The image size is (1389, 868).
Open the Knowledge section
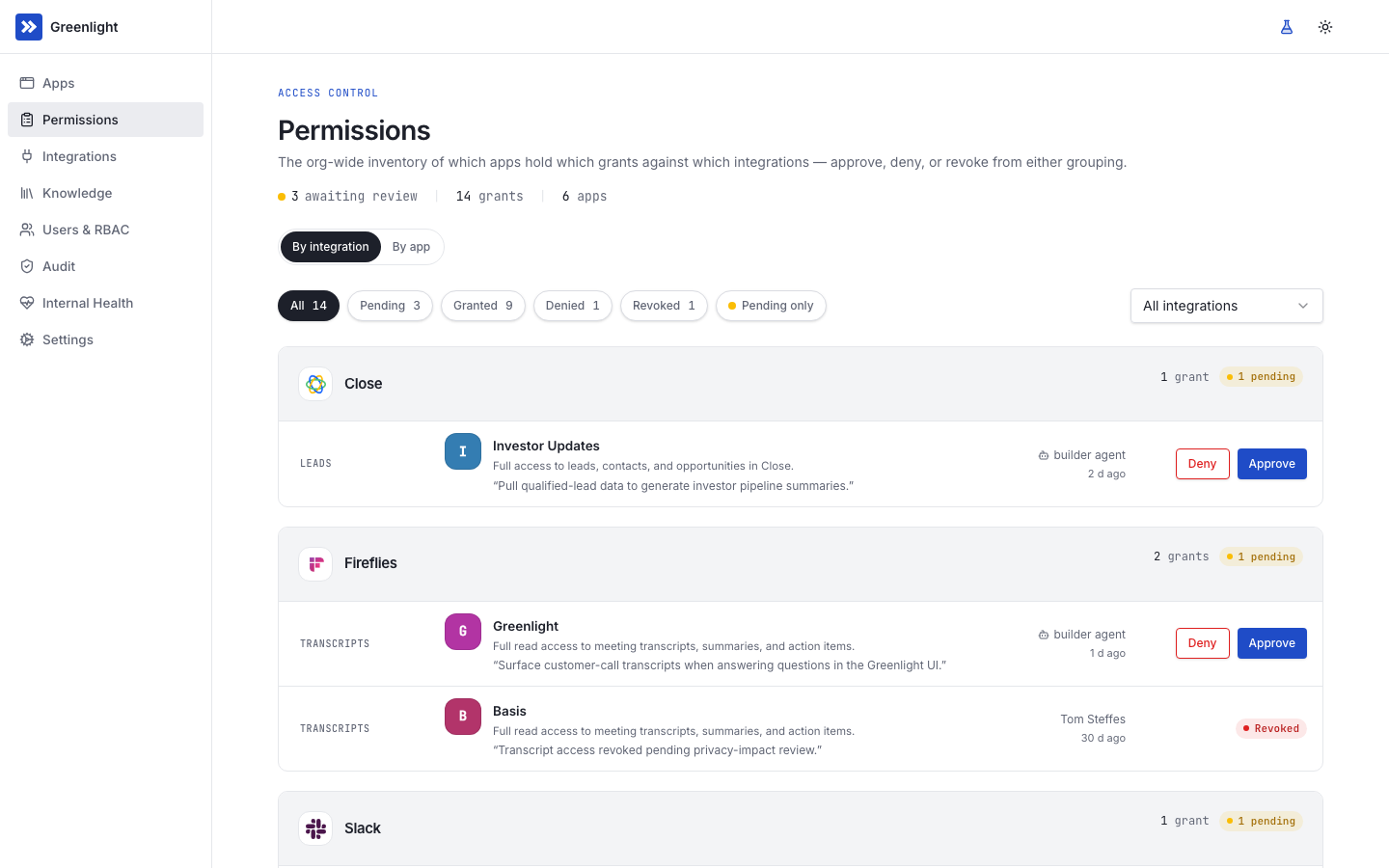tap(105, 193)
